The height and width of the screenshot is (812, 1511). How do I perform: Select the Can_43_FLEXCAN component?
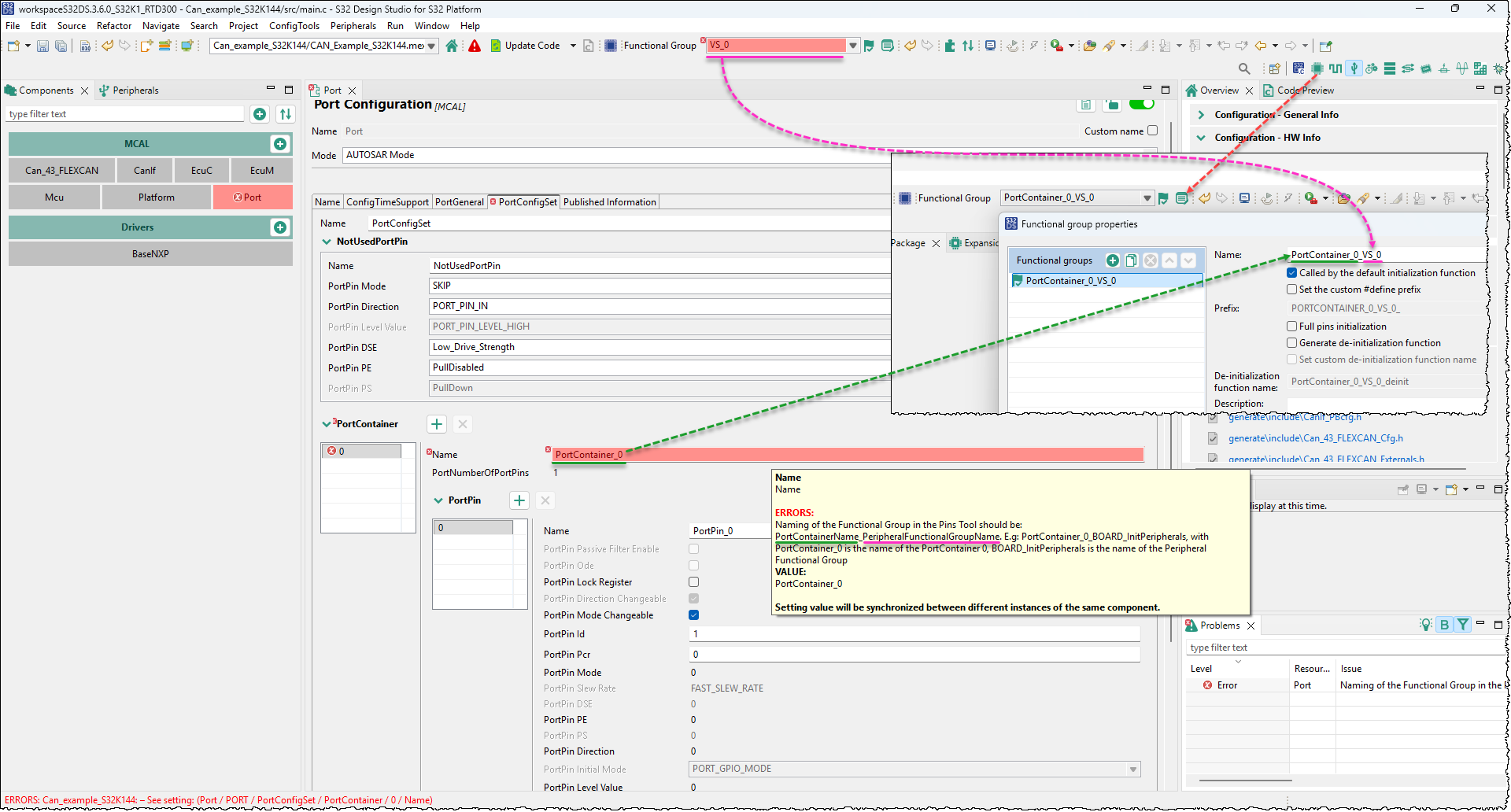62,171
